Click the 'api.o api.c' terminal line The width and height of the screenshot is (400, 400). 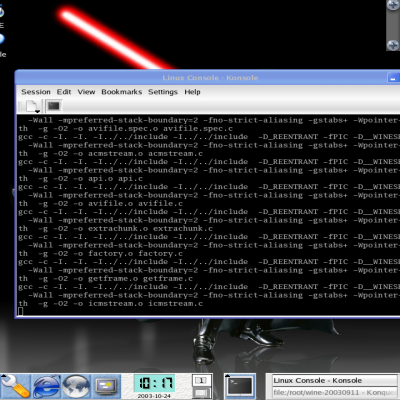pyautogui.click(x=115, y=179)
